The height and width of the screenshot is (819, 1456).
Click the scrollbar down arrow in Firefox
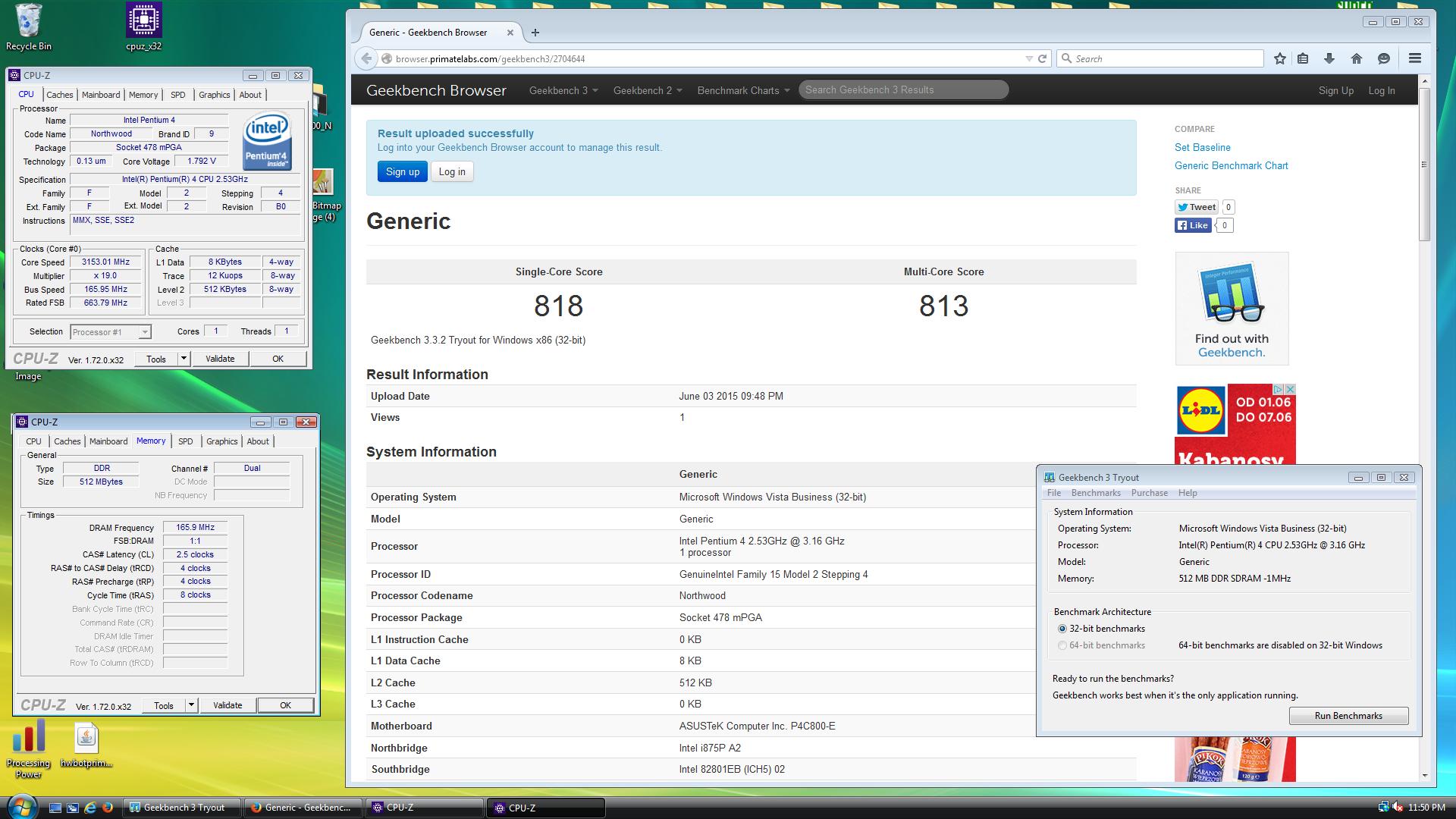tap(1423, 776)
